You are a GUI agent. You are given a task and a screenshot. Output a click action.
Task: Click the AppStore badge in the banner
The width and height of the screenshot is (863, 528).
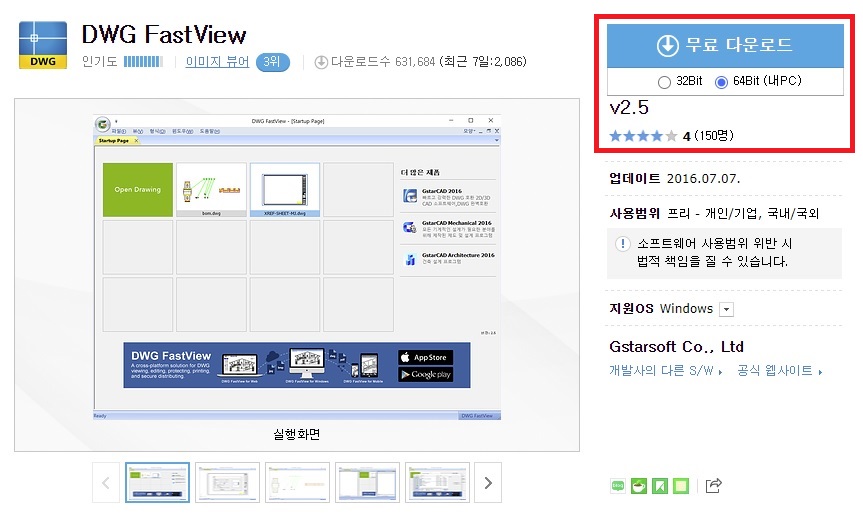click(425, 357)
